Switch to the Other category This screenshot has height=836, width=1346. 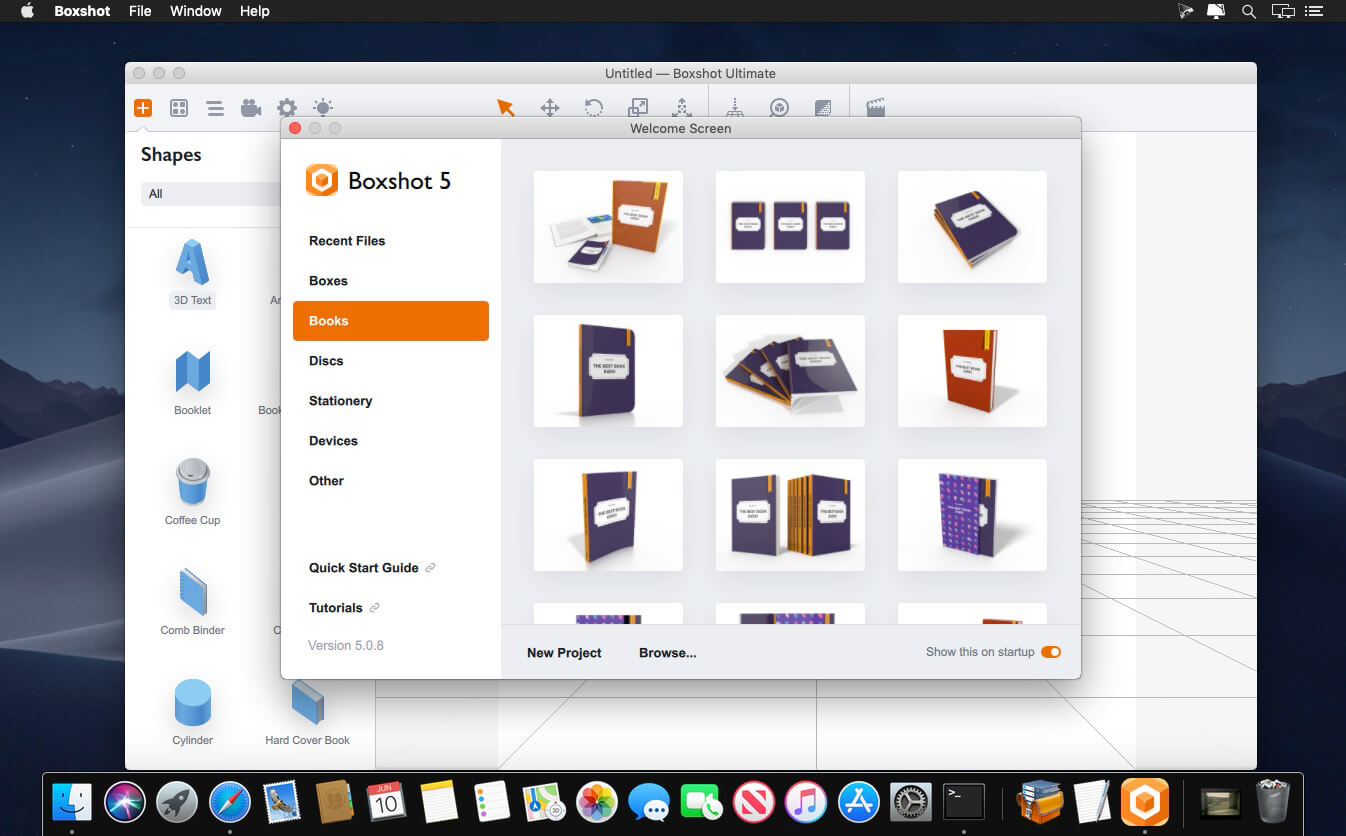click(x=326, y=481)
